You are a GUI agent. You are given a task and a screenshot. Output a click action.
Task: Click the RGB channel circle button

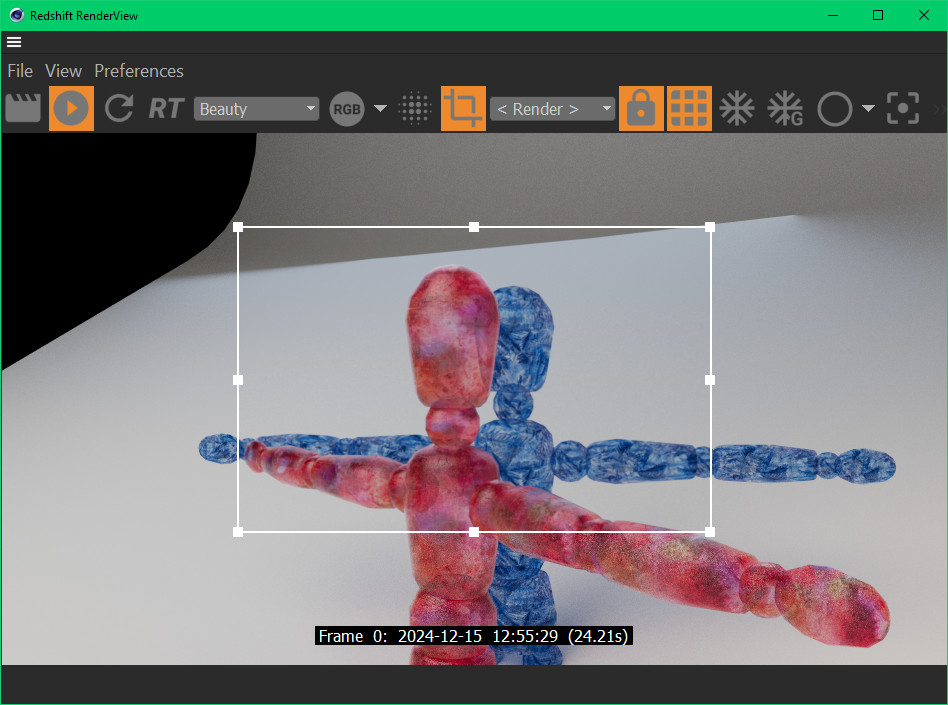tap(347, 109)
